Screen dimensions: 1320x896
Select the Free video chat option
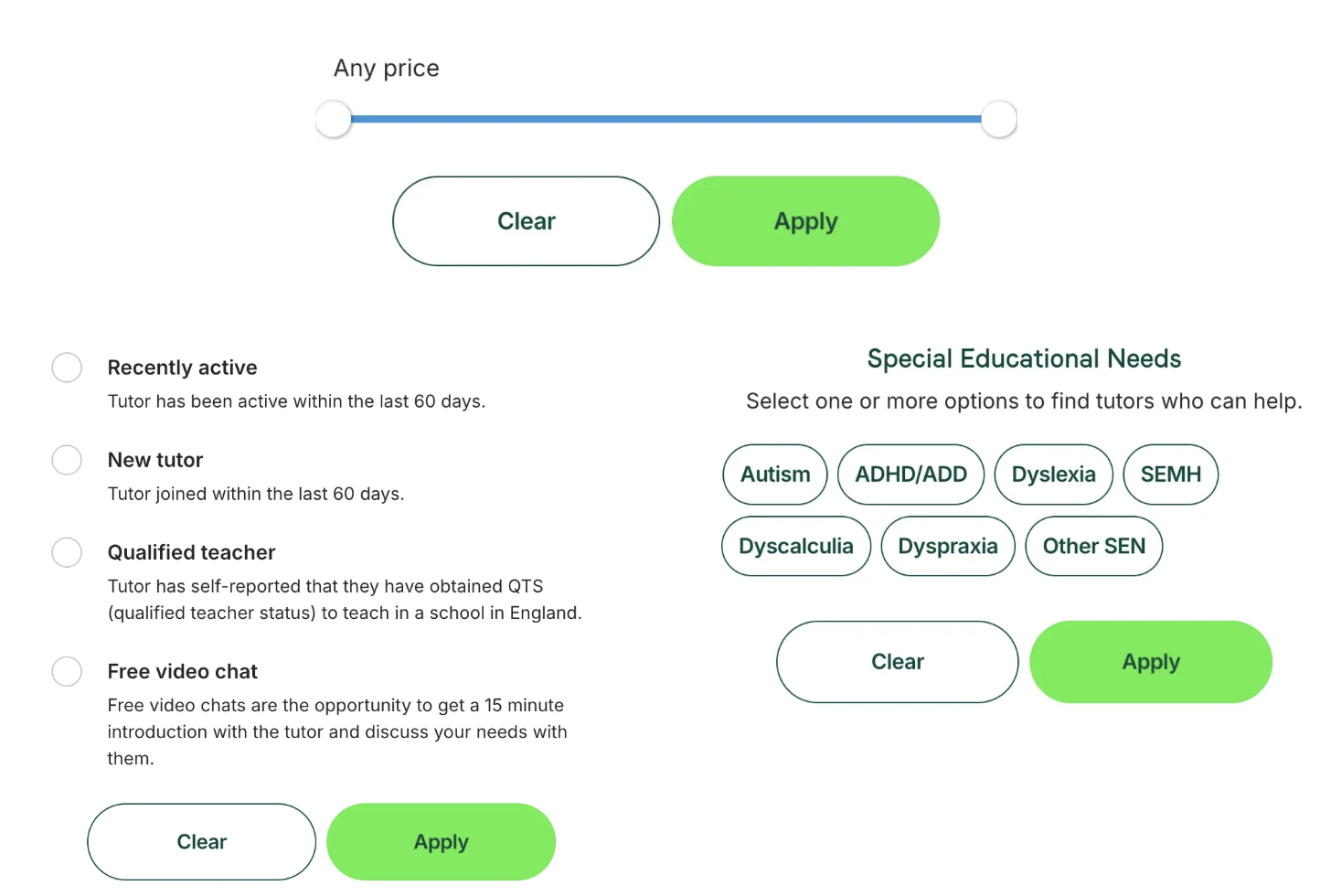(67, 671)
